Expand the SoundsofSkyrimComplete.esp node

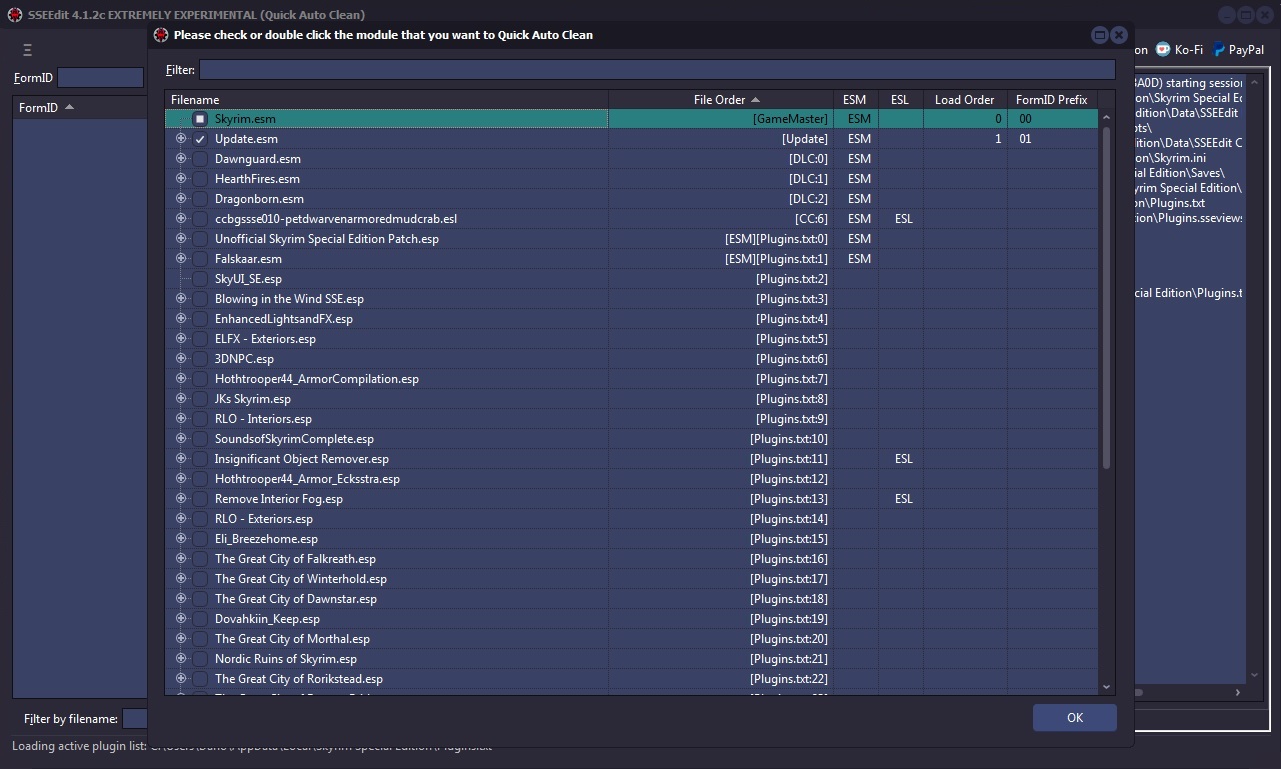(181, 439)
